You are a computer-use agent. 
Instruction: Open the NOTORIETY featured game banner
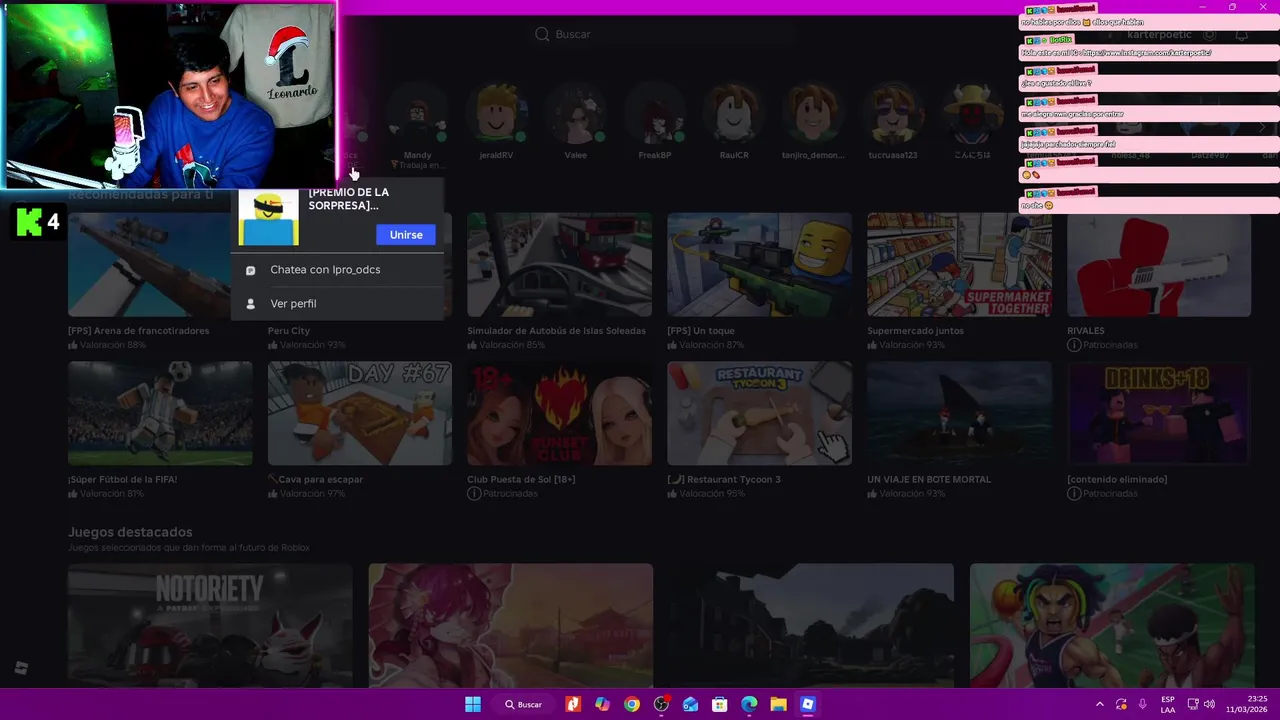click(x=210, y=626)
